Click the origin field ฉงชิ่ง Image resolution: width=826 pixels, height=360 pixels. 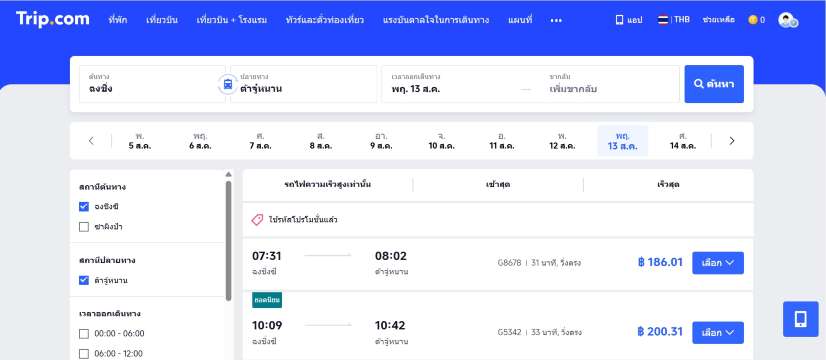coord(152,84)
